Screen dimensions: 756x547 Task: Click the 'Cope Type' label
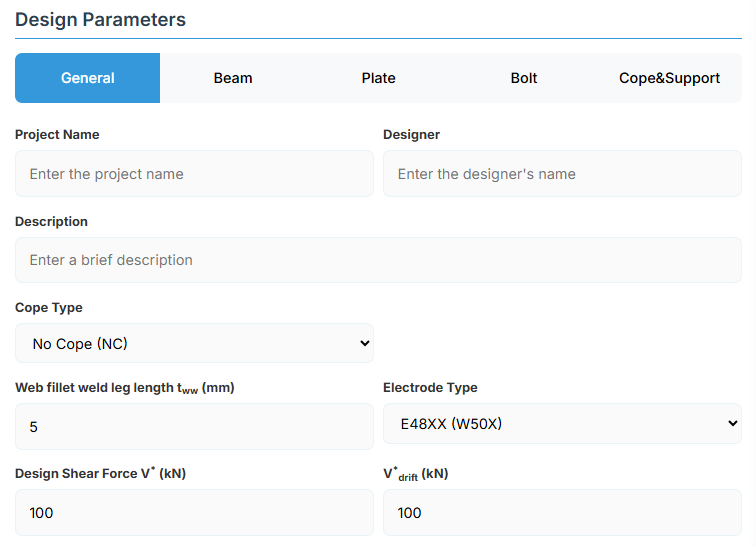coord(49,308)
